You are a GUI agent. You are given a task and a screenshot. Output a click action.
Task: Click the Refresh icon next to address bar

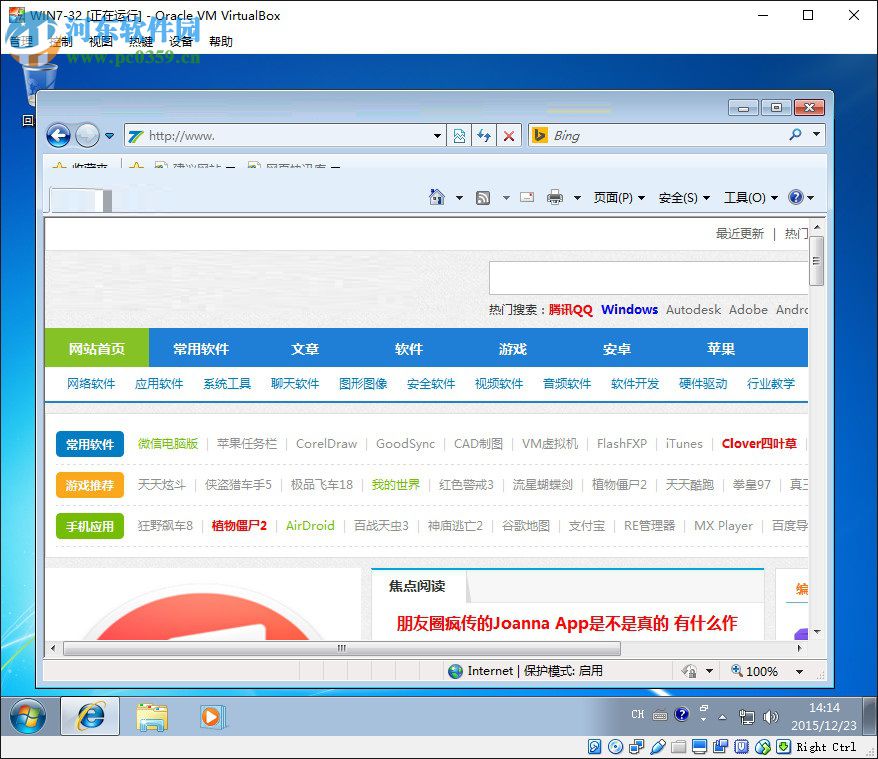pos(485,135)
